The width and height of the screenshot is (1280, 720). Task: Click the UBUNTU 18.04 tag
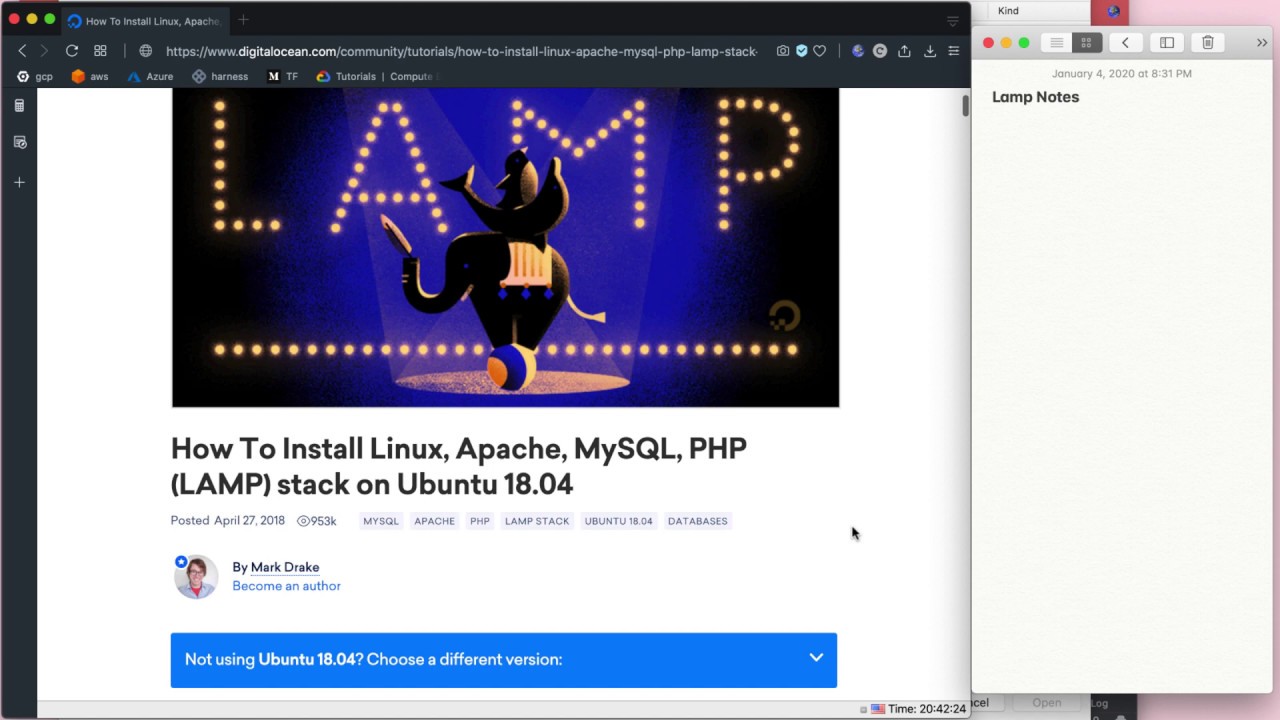(618, 521)
